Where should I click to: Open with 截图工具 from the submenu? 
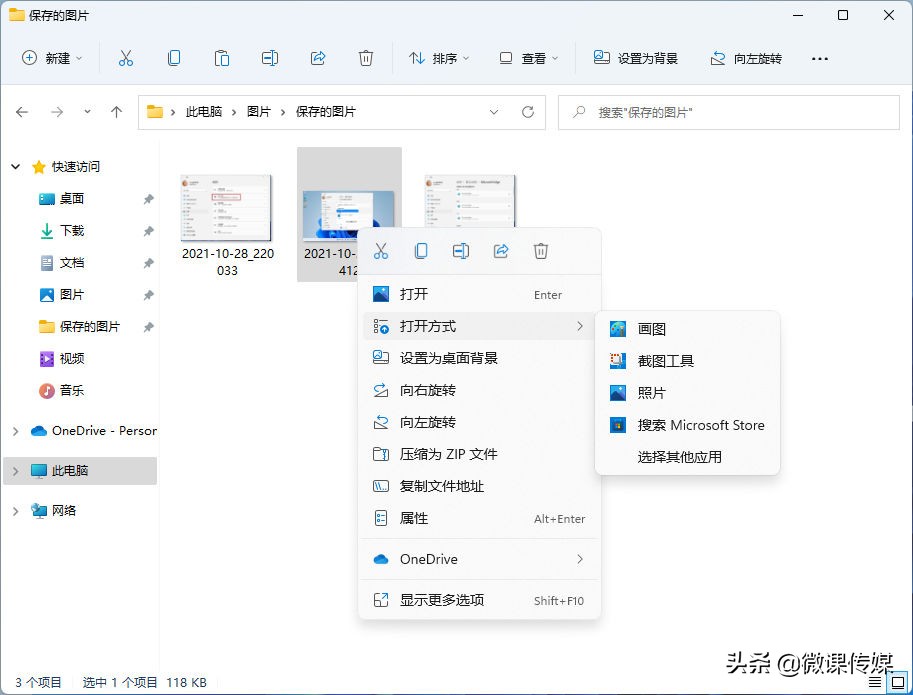point(687,361)
